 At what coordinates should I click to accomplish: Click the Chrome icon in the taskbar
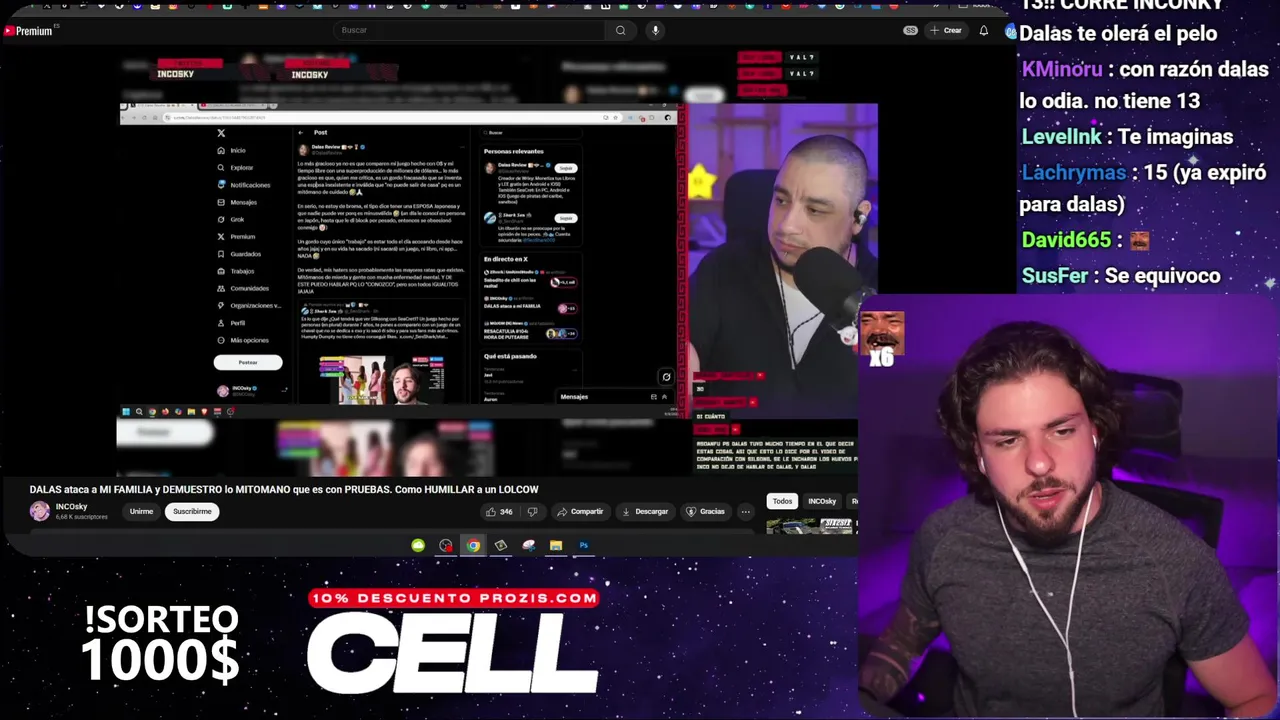tap(473, 545)
